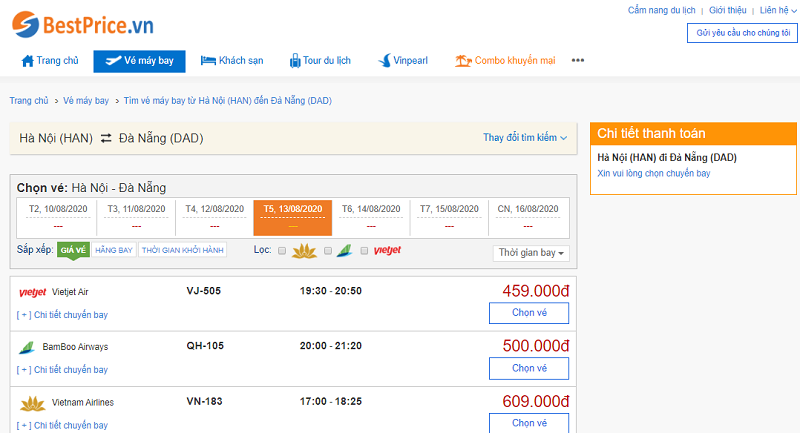Open the three-dot more menu

pos(578,60)
